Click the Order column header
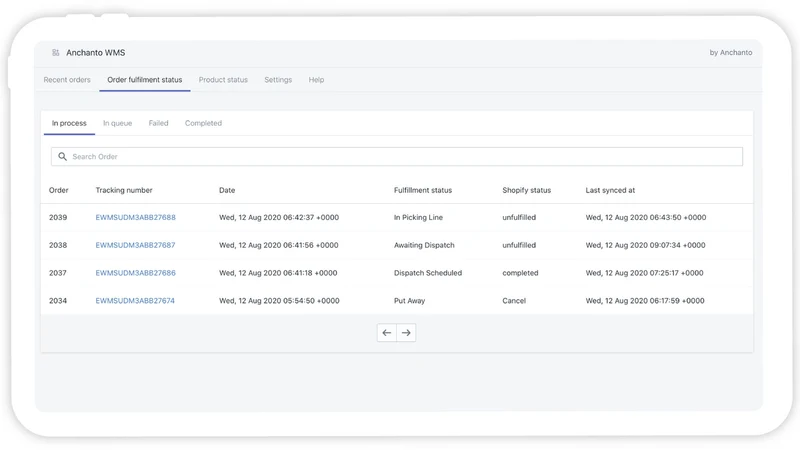The height and width of the screenshot is (450, 800). click(x=59, y=190)
